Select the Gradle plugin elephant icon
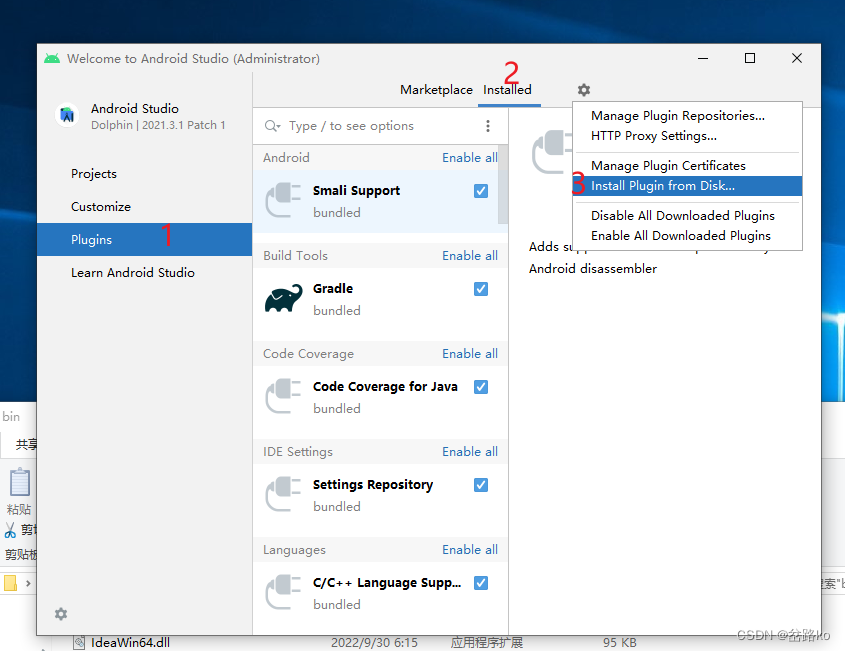The image size is (845, 651). 283,297
